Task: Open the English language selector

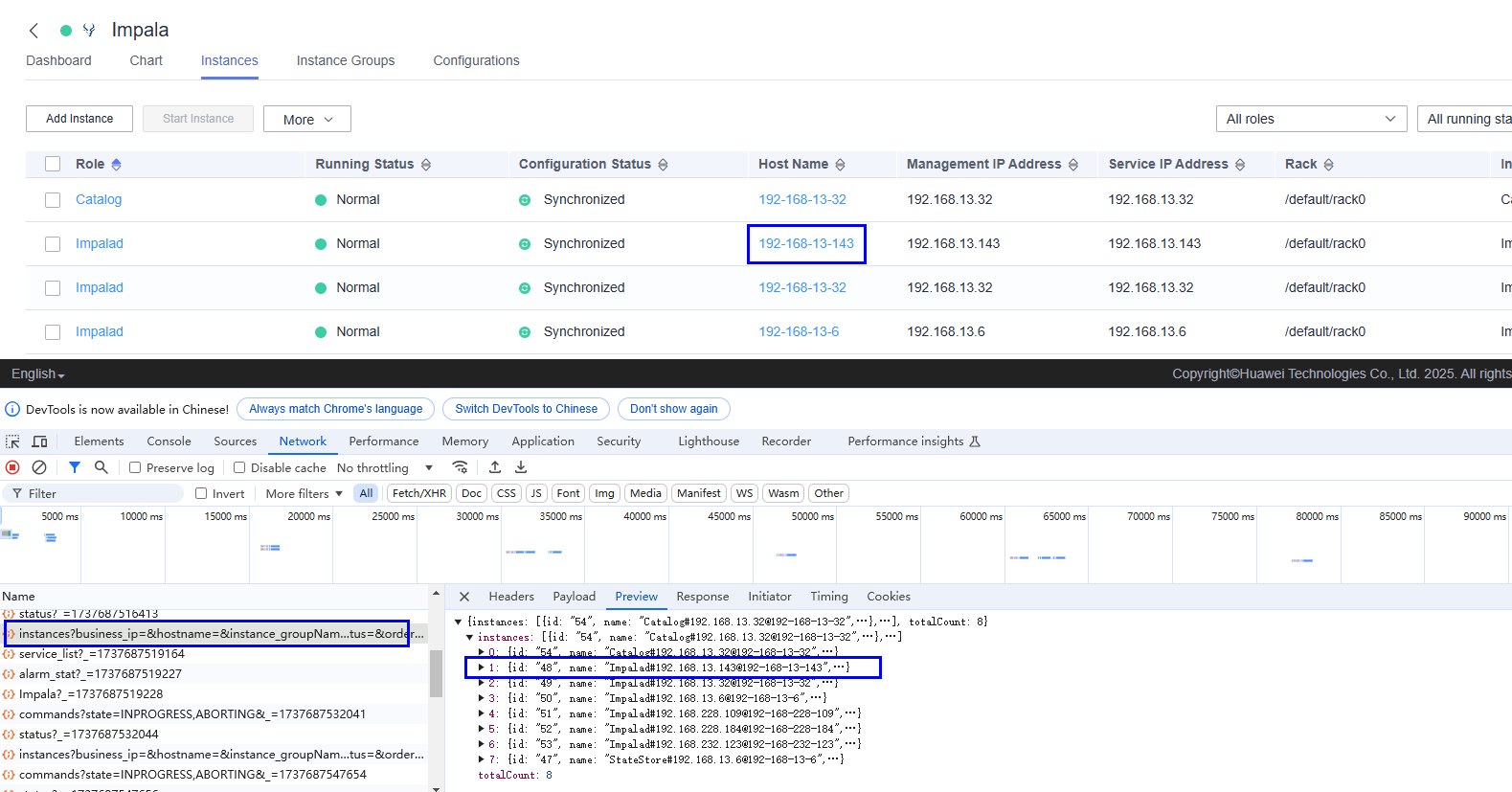Action: click(x=37, y=373)
